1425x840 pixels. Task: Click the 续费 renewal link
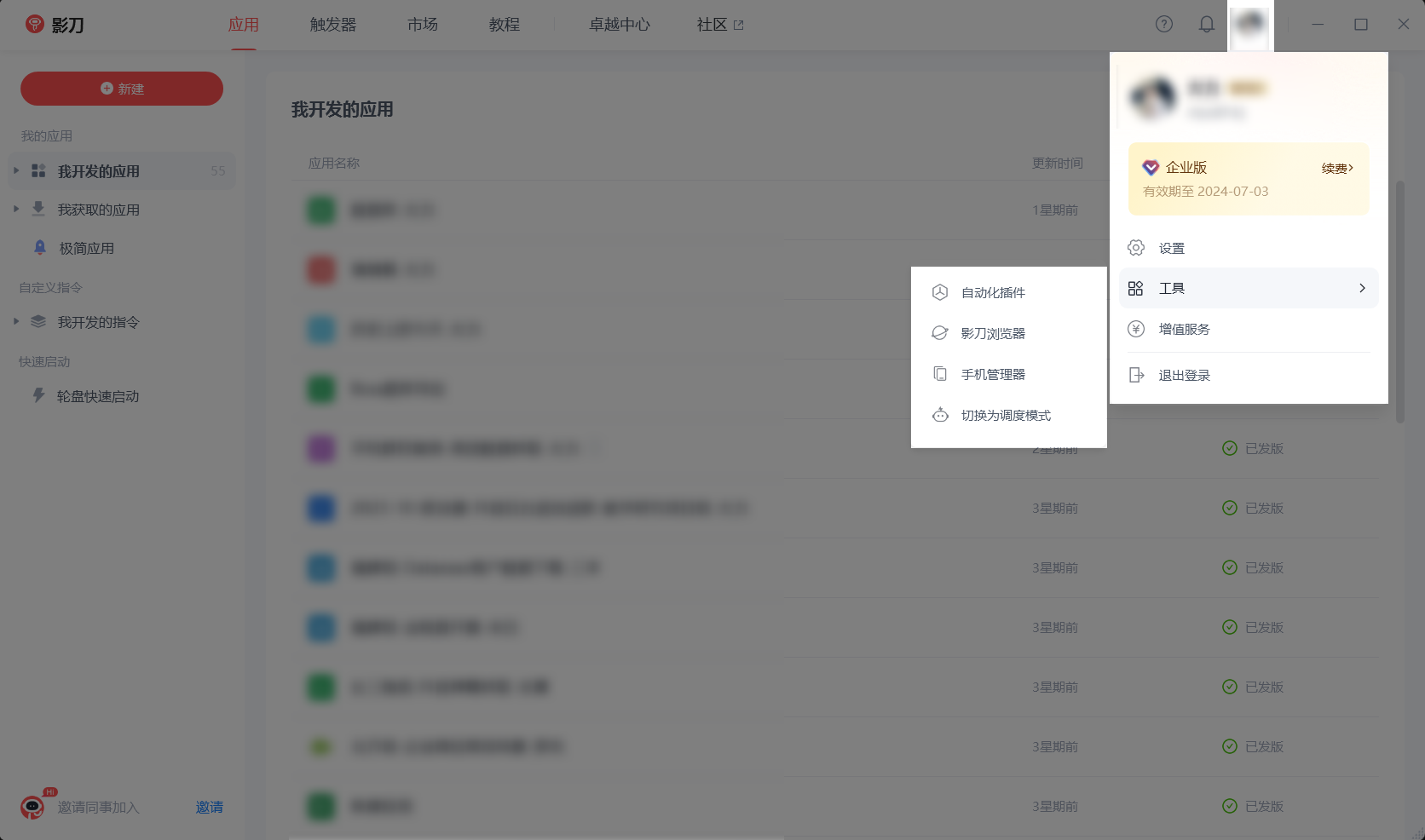(x=1336, y=167)
